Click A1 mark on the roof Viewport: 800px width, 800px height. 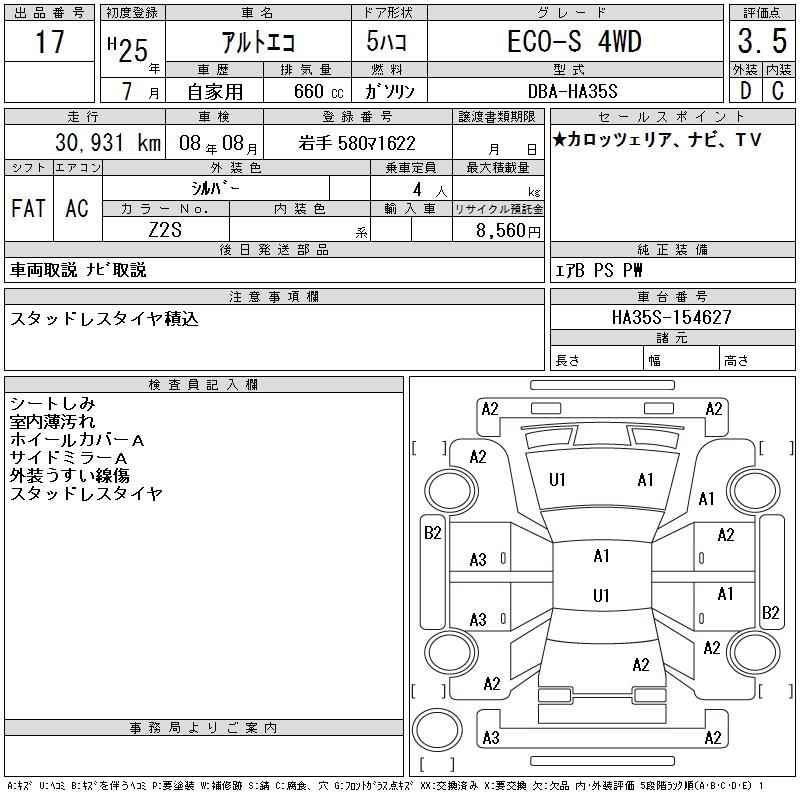point(602,556)
